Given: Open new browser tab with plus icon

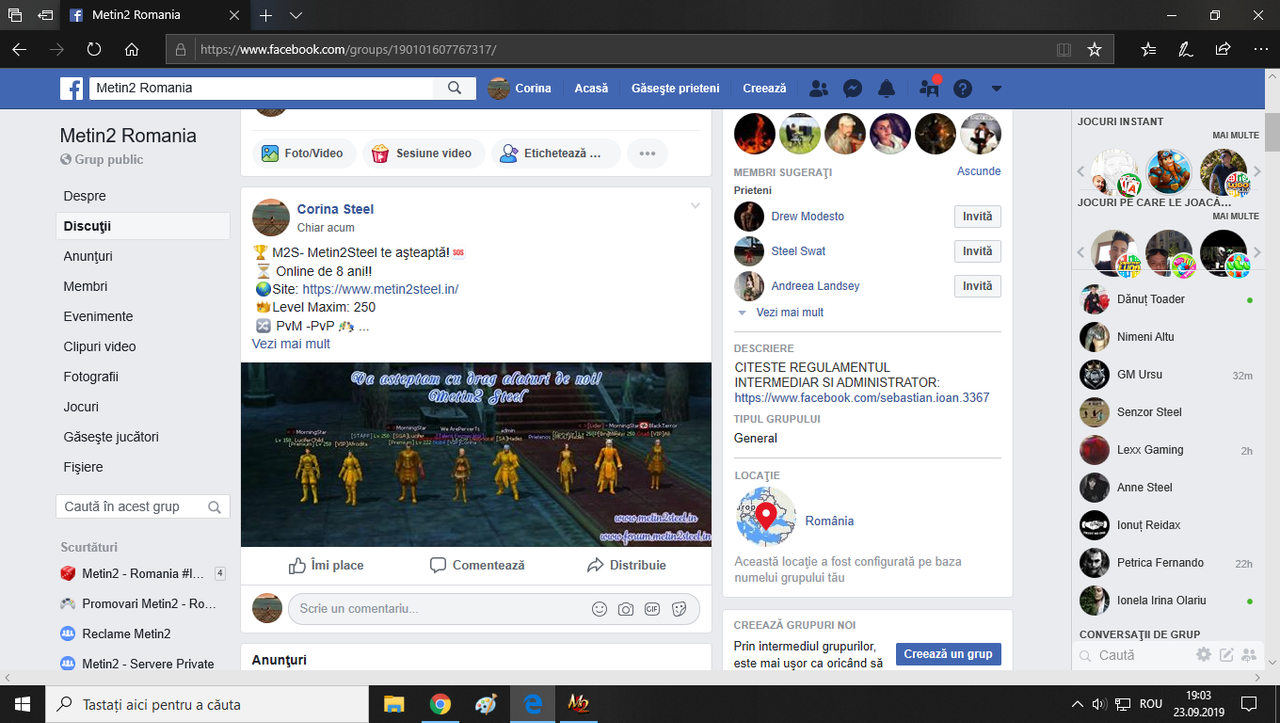Looking at the screenshot, I should [266, 16].
